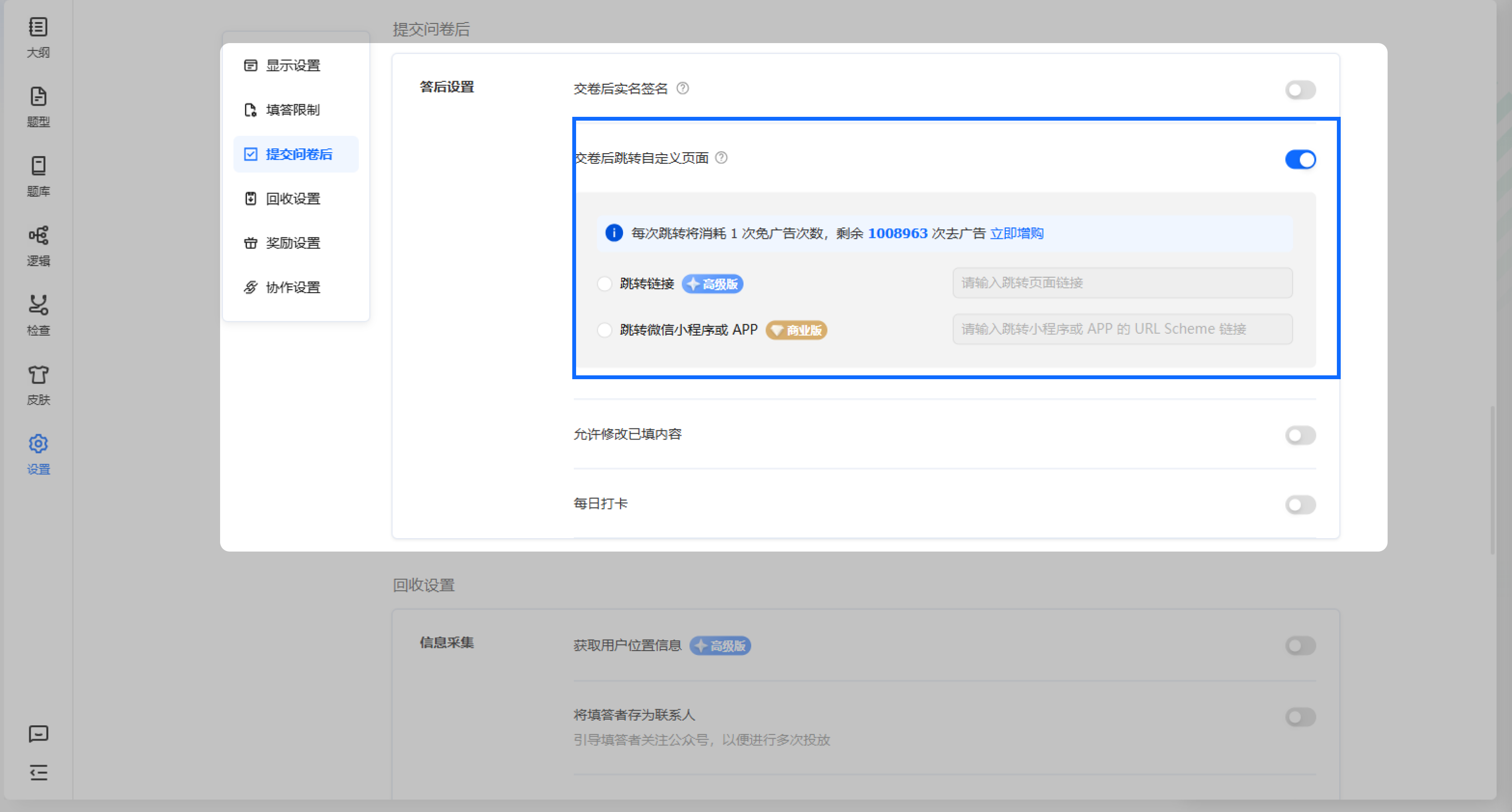Go to 回收设置 in the settings menu

(296, 198)
